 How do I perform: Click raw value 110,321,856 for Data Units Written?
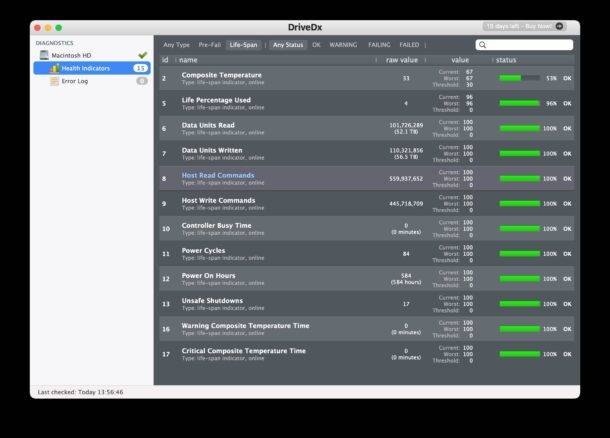point(406,150)
